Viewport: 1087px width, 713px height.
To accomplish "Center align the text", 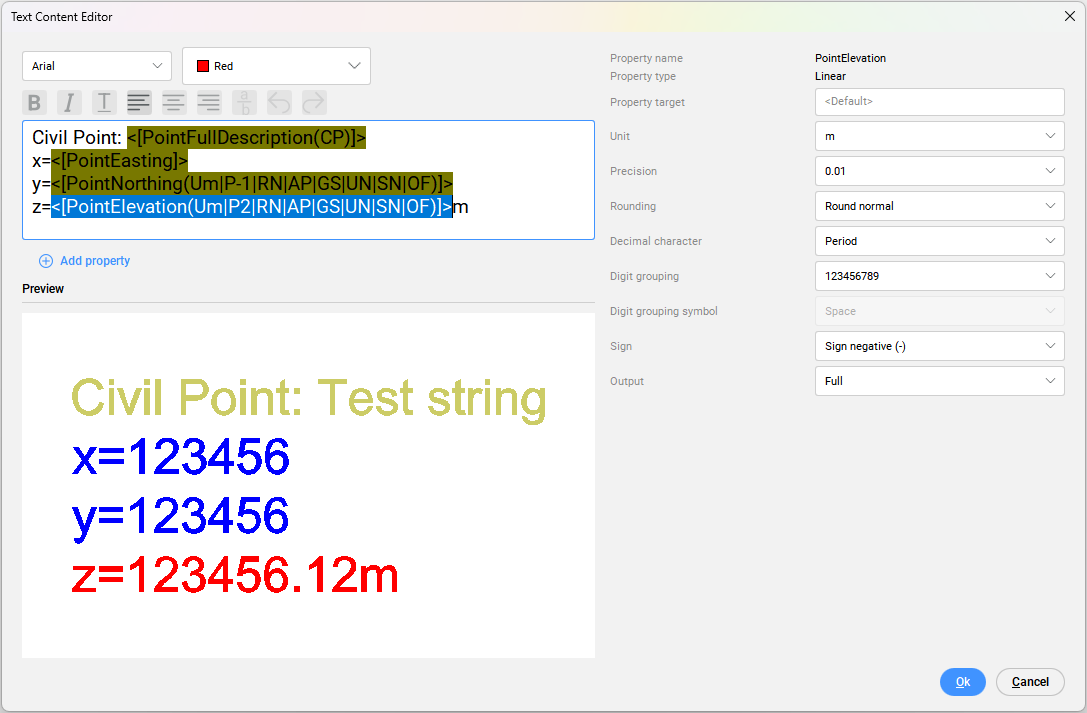I will tap(174, 102).
